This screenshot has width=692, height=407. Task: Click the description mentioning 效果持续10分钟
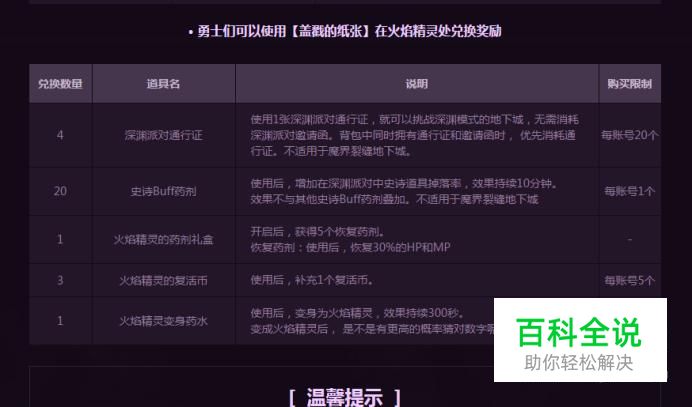pyautogui.click(x=404, y=192)
